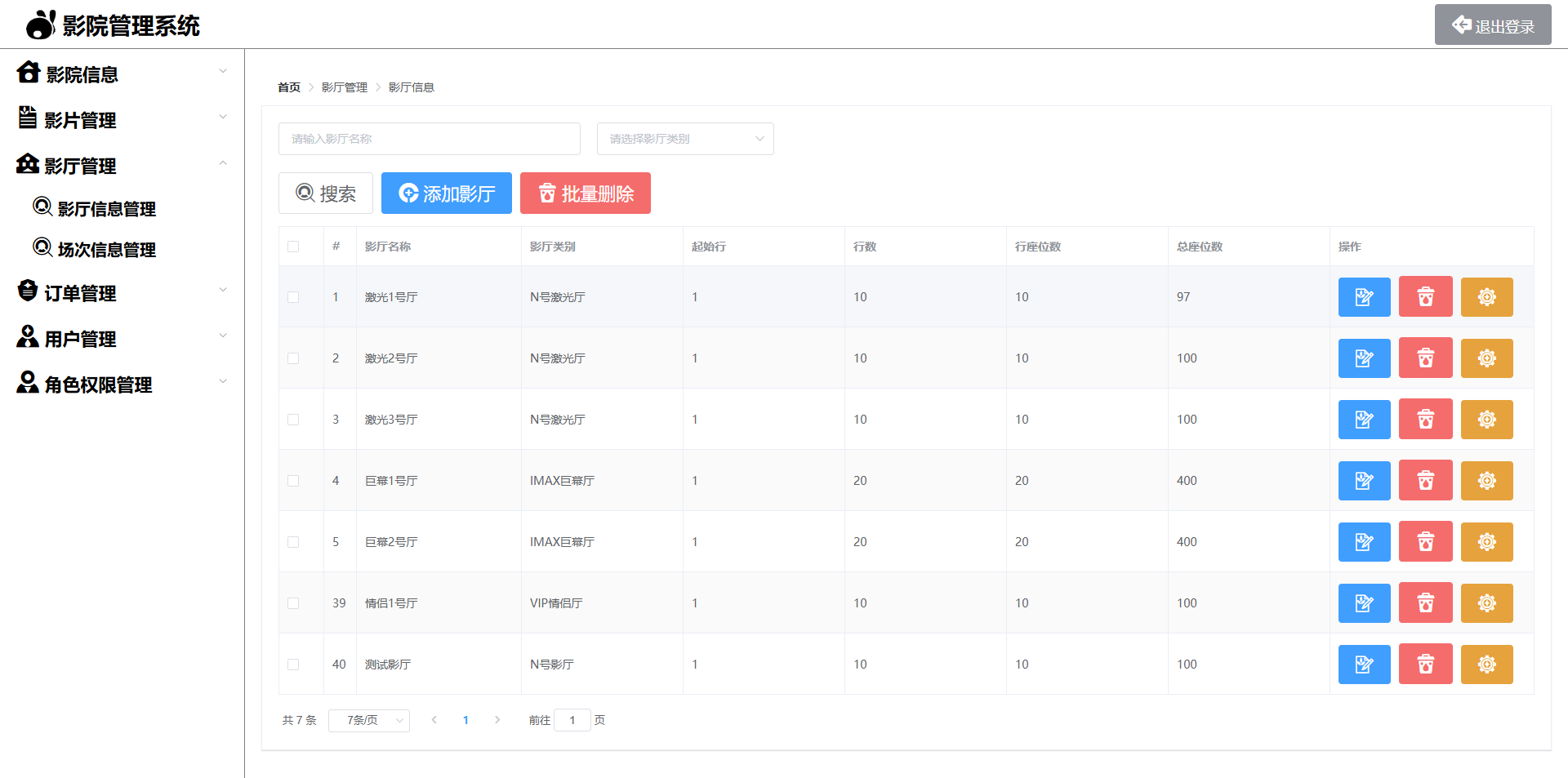Select the header checkbox to select all halls
The height and width of the screenshot is (778, 1568).
(x=294, y=246)
